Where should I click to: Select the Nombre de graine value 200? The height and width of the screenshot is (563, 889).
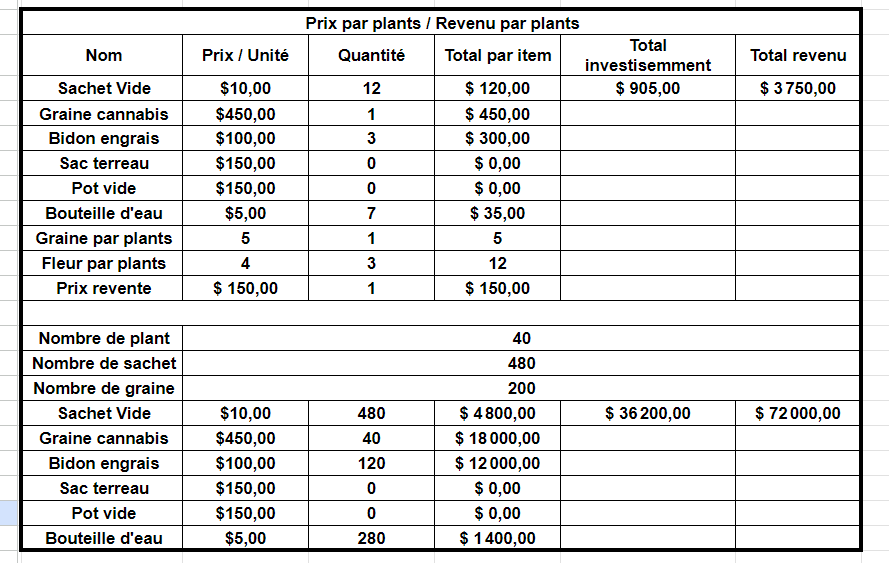point(521,389)
